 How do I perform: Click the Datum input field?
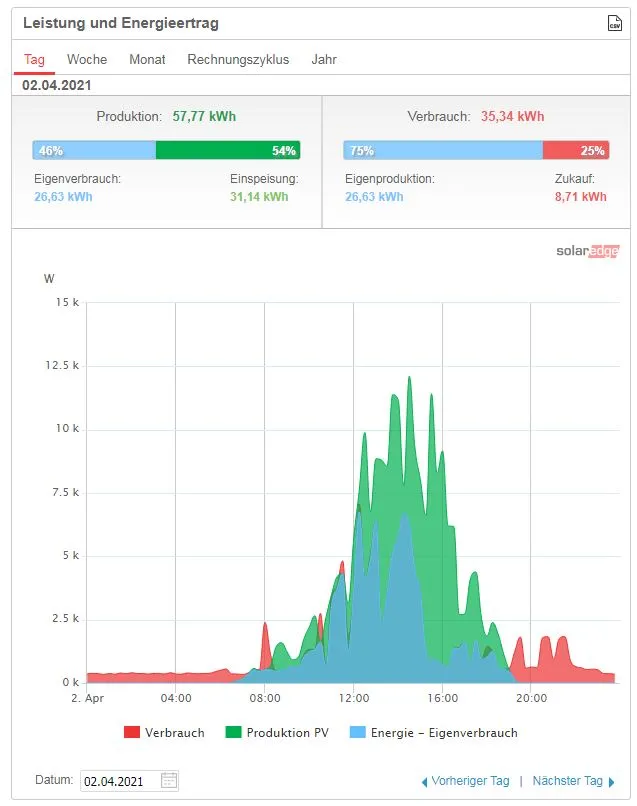tap(130, 781)
